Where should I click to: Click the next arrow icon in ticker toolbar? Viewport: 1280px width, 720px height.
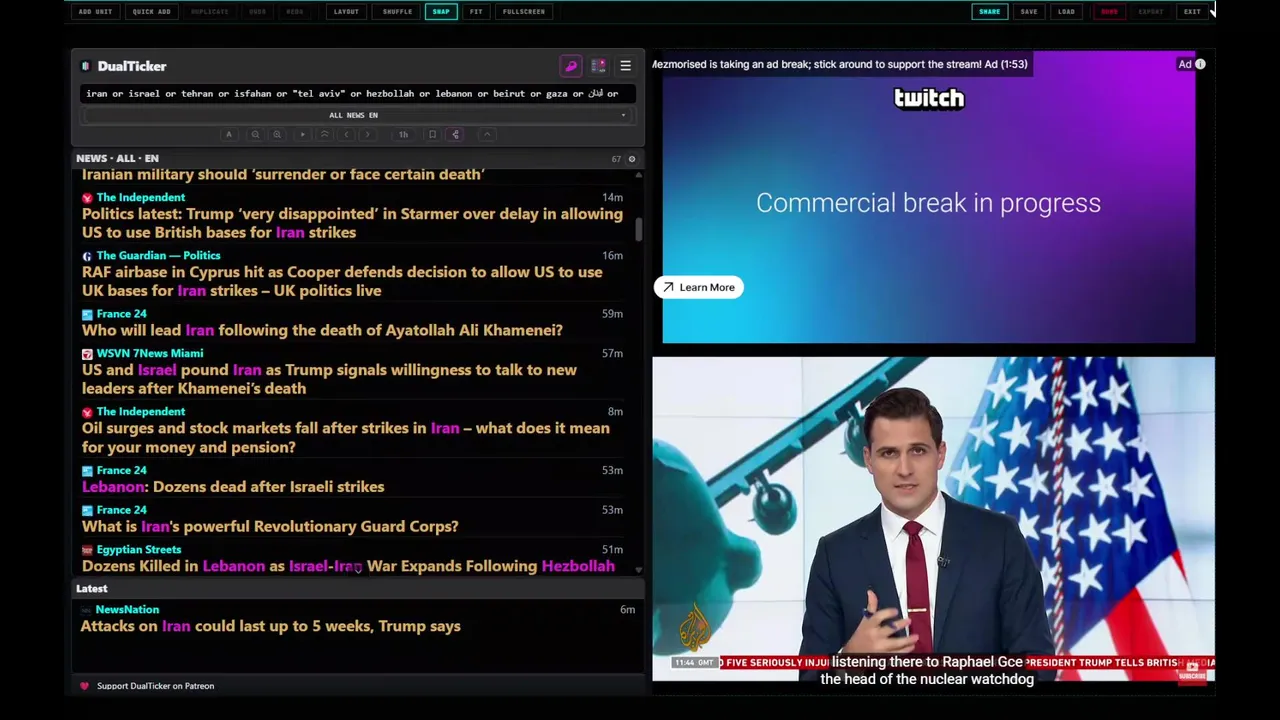367,134
